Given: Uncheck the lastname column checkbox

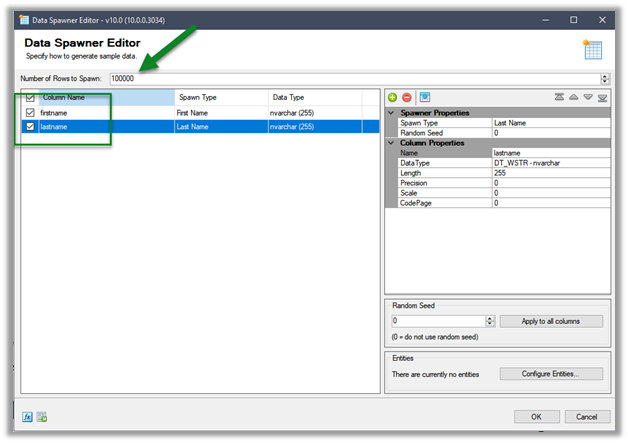Looking at the screenshot, I should (x=29, y=127).
